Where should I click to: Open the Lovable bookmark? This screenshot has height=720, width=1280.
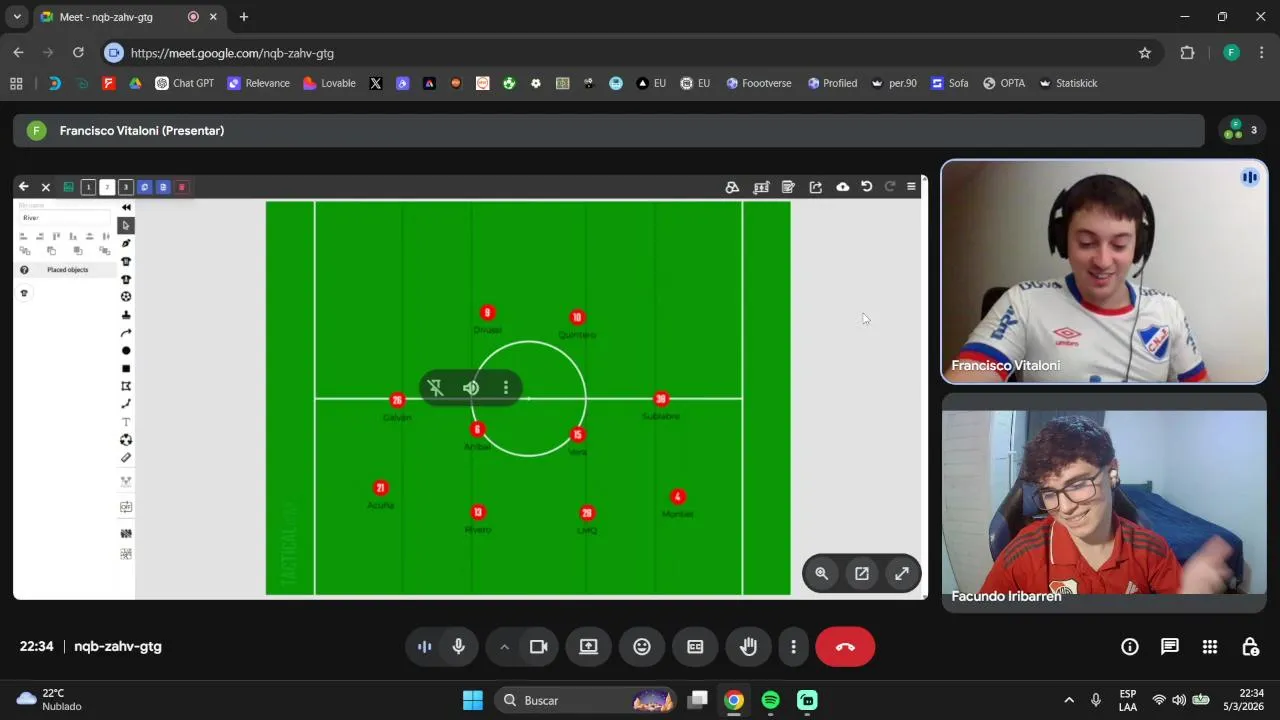pos(329,83)
